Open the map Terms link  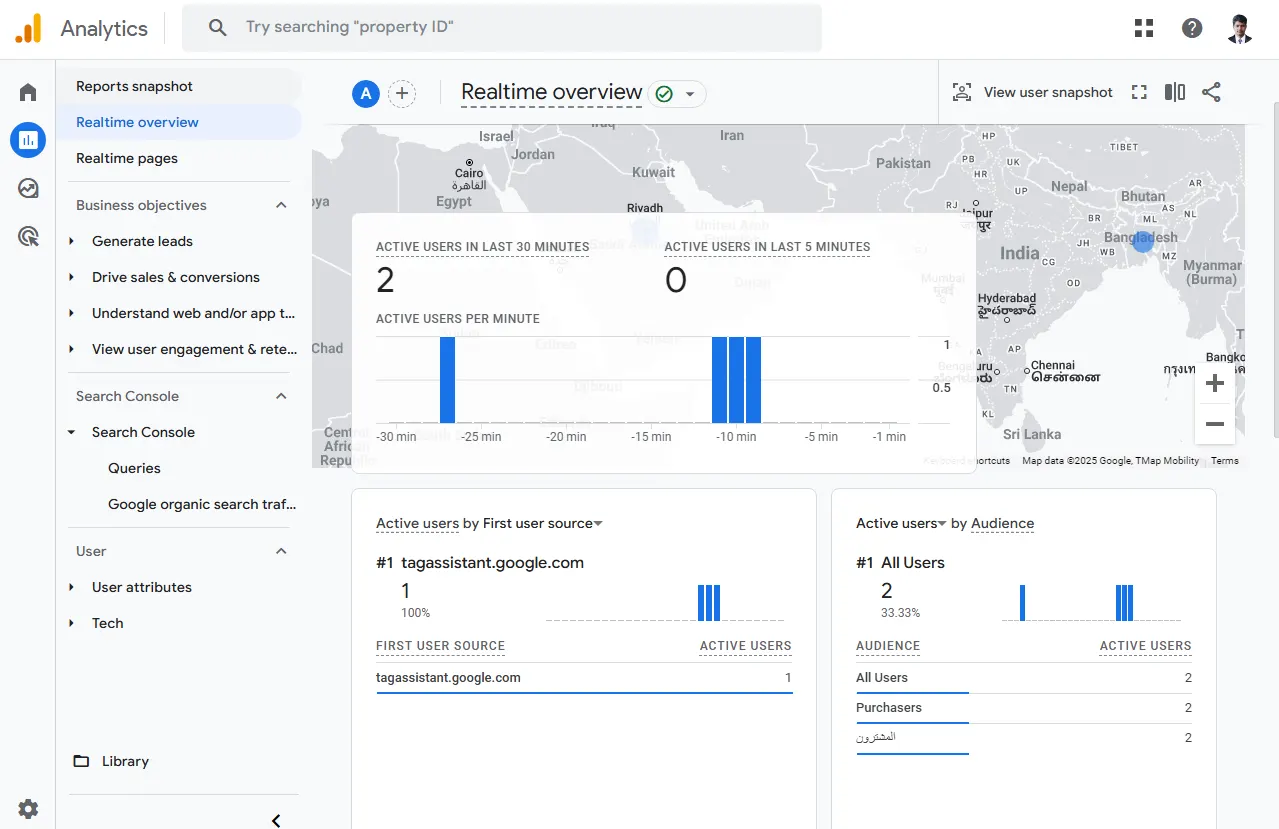[x=1225, y=461]
